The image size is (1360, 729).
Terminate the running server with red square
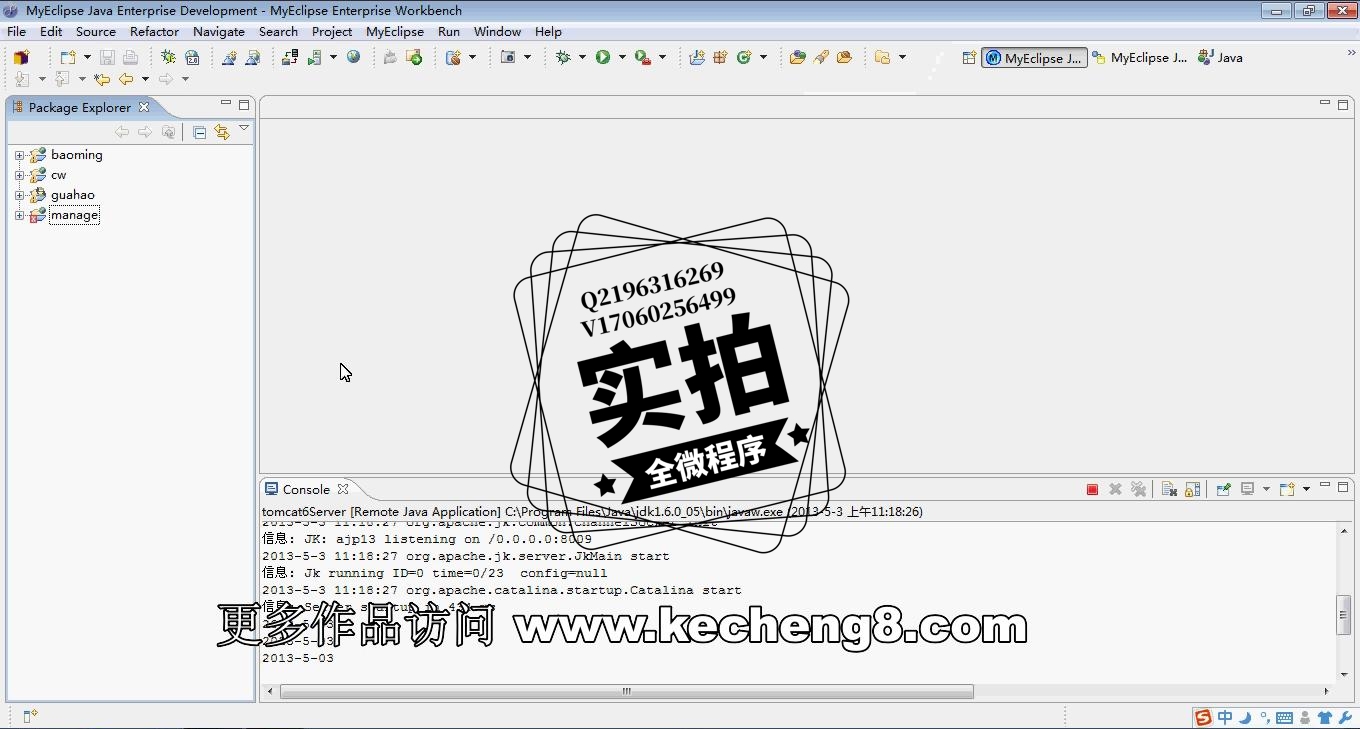coord(1092,489)
